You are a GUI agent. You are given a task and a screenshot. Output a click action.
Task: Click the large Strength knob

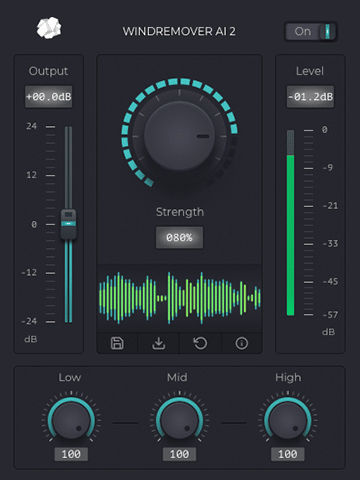tap(179, 136)
